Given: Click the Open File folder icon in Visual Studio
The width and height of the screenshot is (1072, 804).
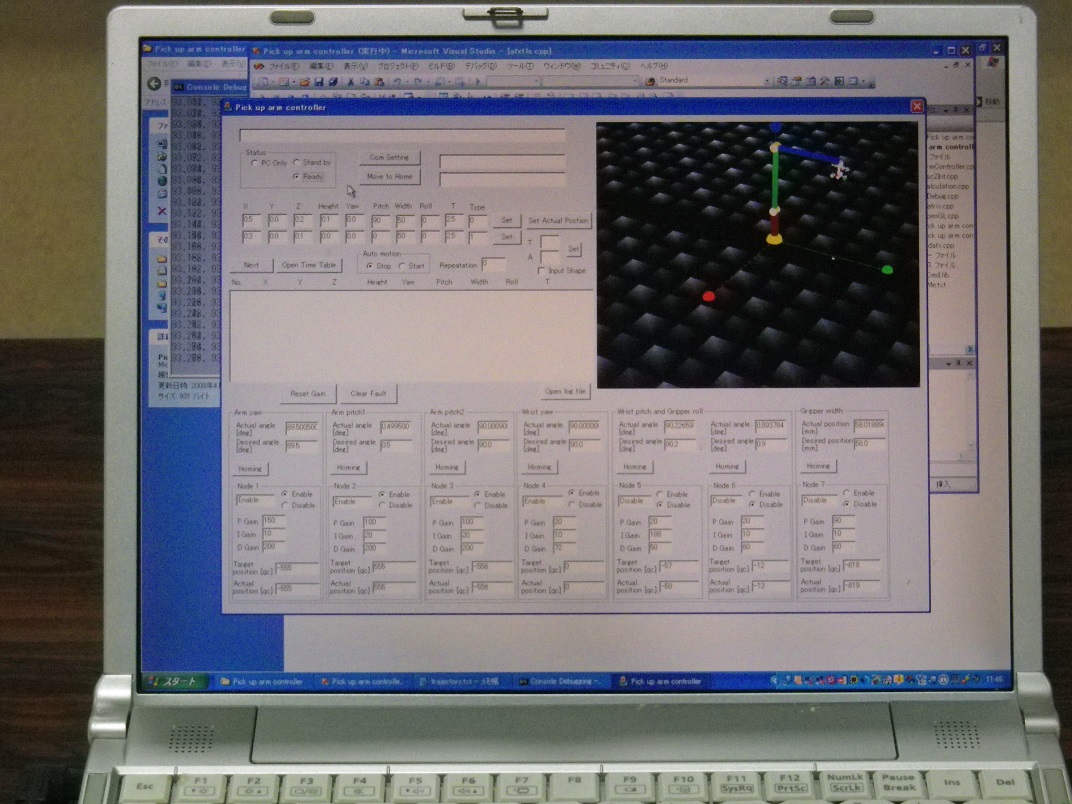Looking at the screenshot, I should point(304,82).
